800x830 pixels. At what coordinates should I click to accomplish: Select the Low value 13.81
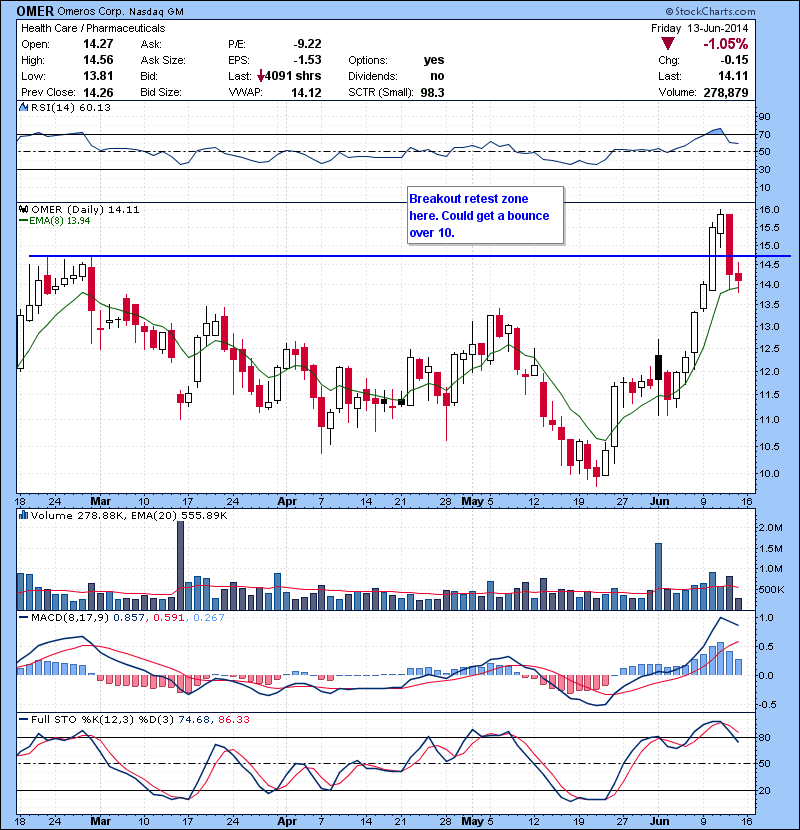(98, 76)
